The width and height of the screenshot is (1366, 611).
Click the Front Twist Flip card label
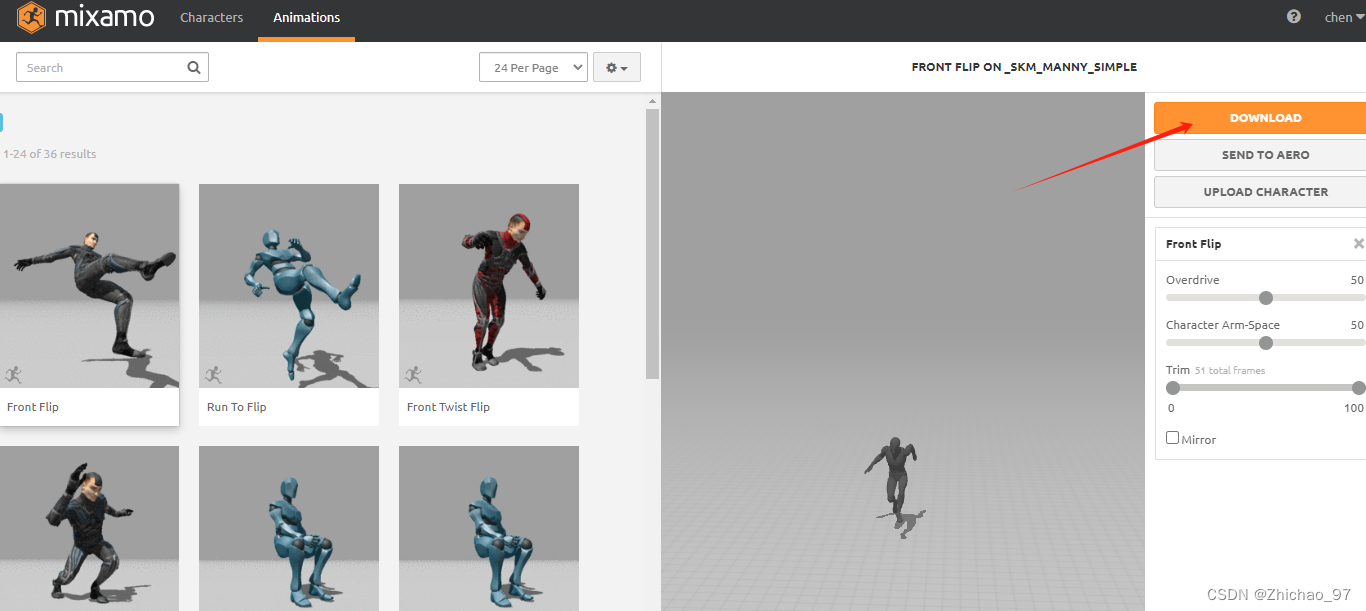[x=448, y=407]
